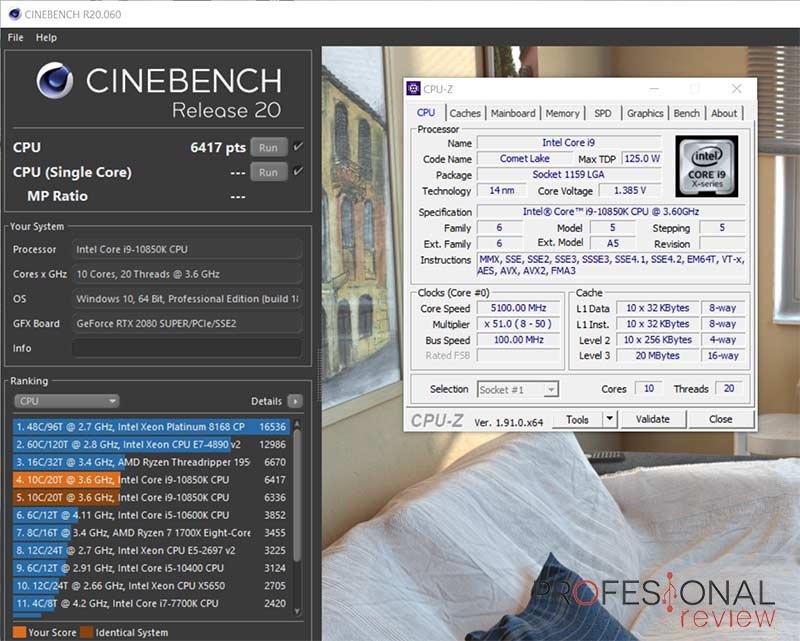Click the CPU score 6417 pts

coord(218,147)
